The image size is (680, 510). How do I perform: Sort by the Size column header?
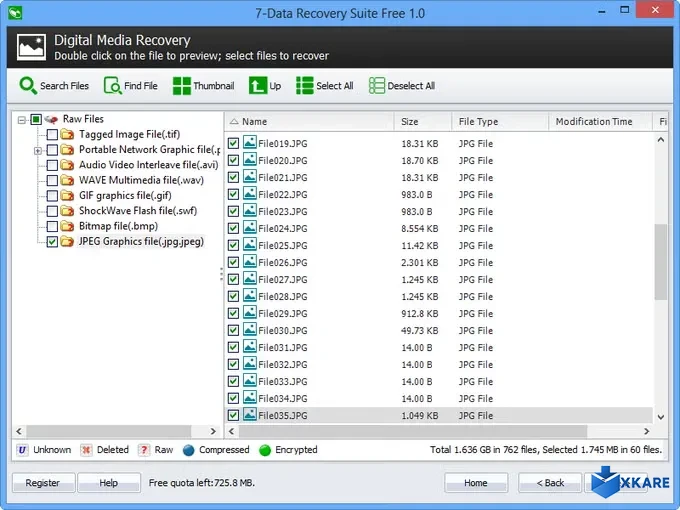[423, 121]
